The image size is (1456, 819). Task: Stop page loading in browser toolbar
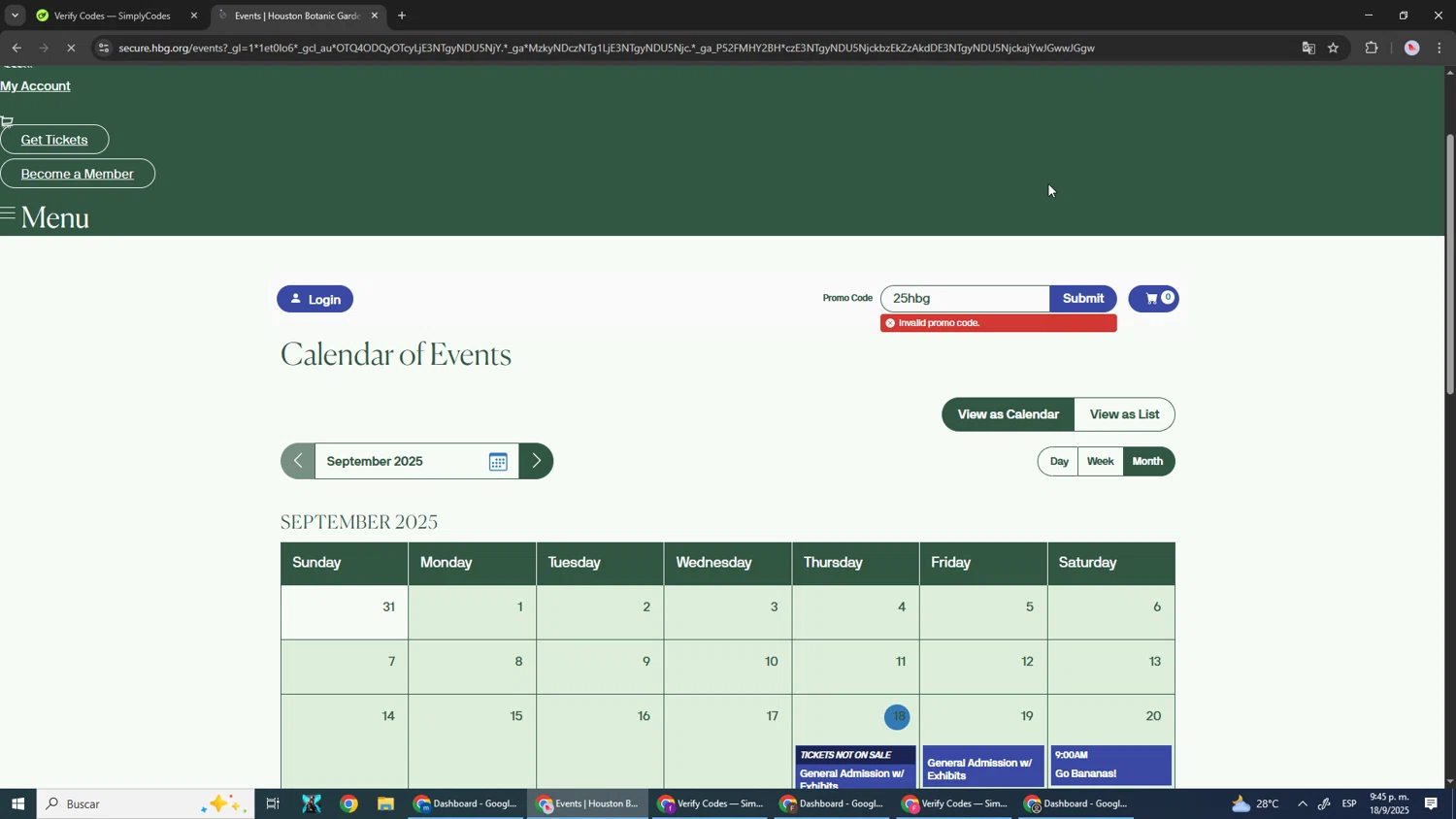tap(71, 48)
